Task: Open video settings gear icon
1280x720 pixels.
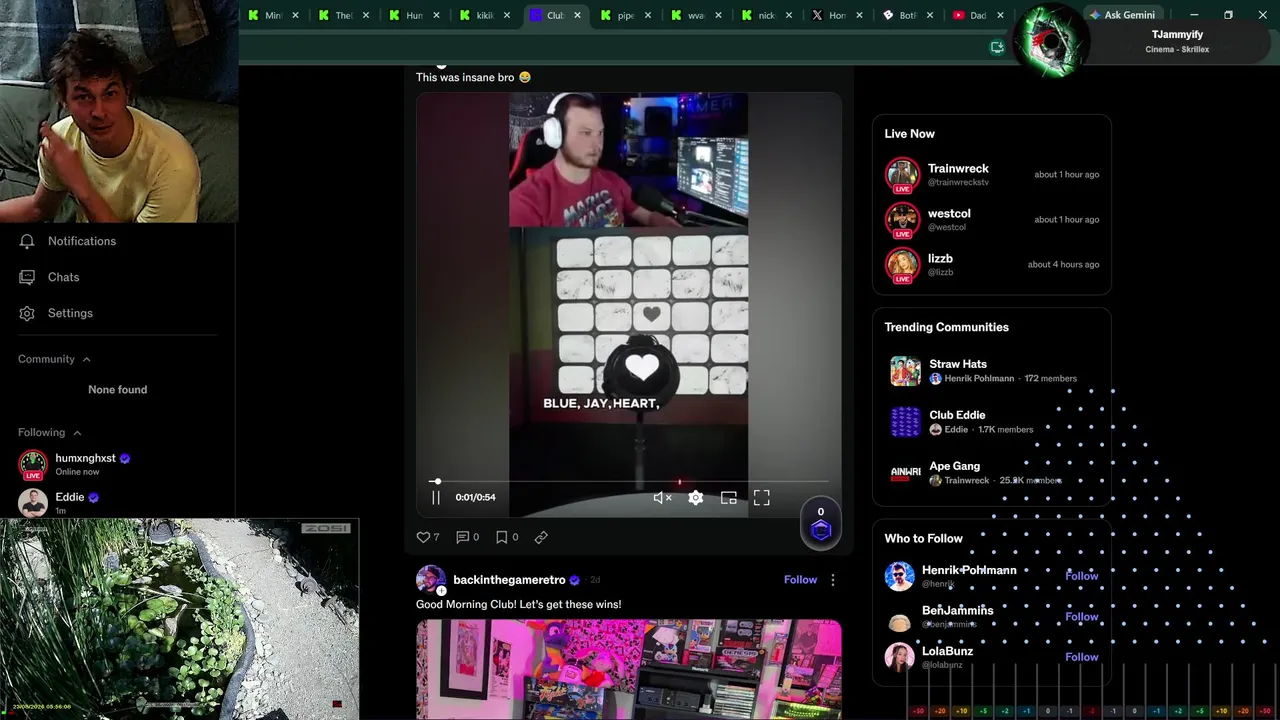Action: pyautogui.click(x=695, y=498)
